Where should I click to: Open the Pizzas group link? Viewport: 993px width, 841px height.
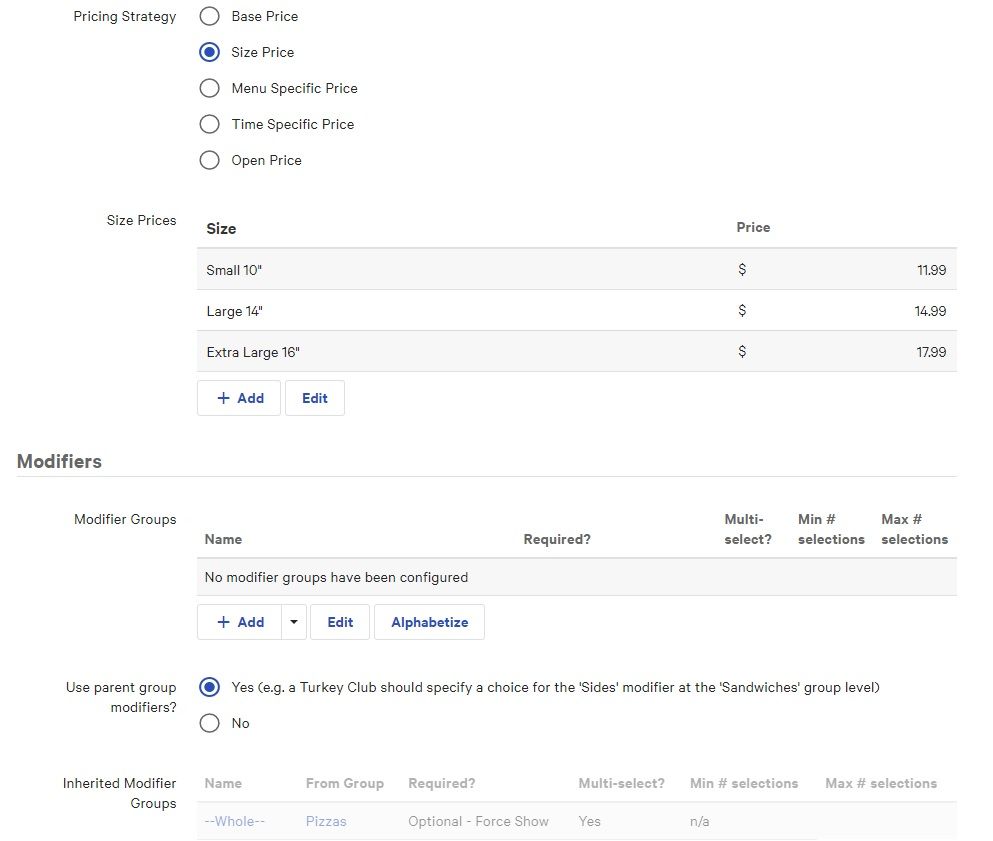tap(326, 821)
